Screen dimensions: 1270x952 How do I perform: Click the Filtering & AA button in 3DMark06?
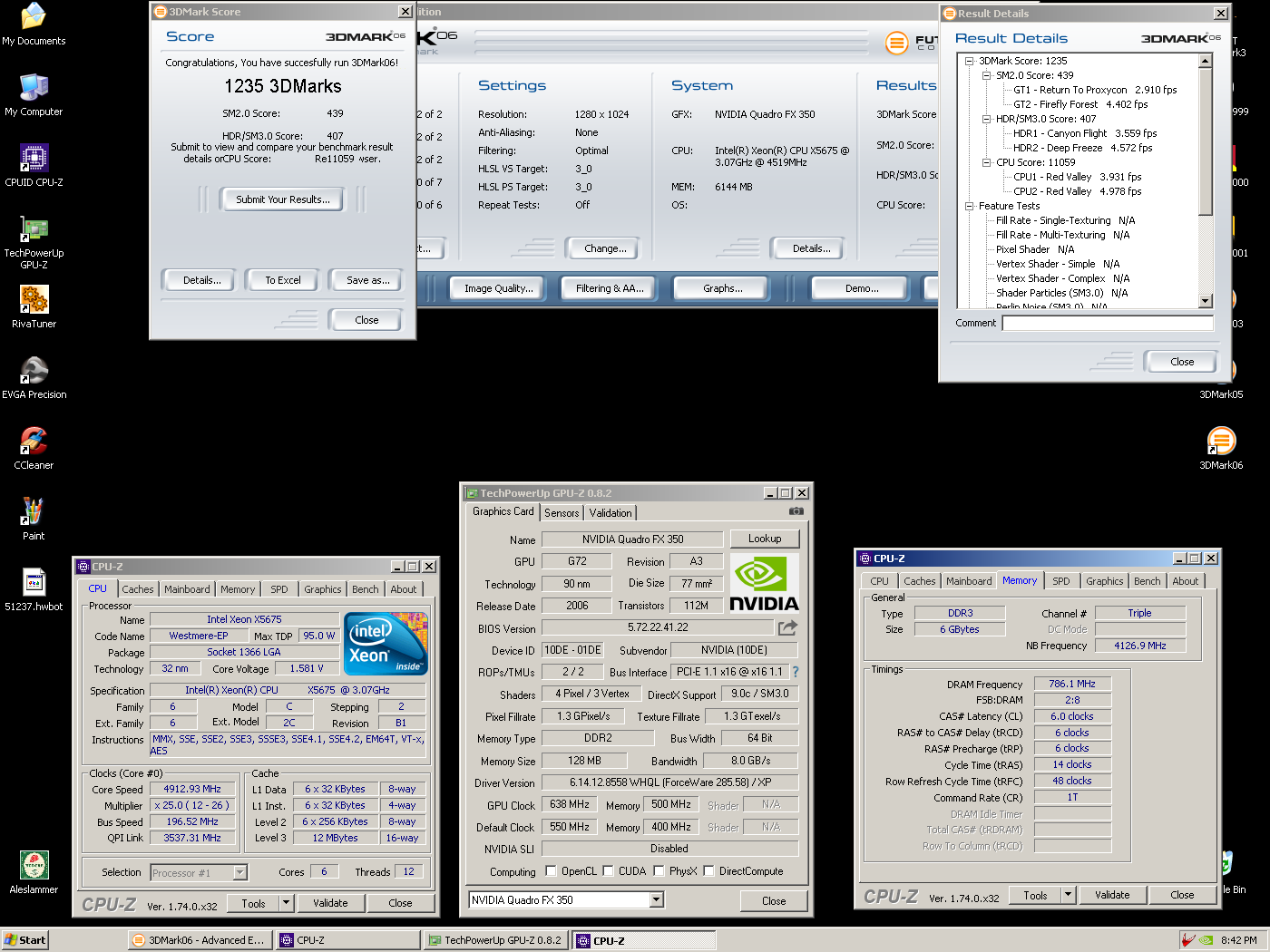(x=610, y=288)
